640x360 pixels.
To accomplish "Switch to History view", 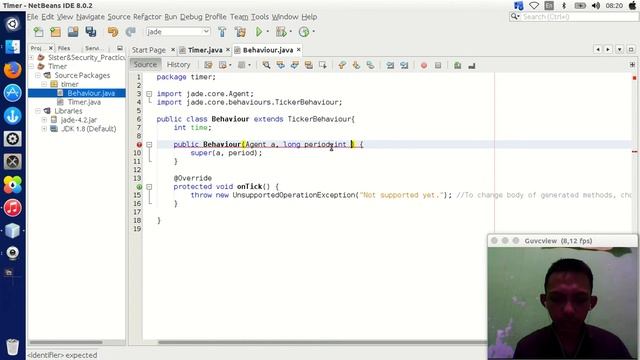I will click(x=178, y=64).
